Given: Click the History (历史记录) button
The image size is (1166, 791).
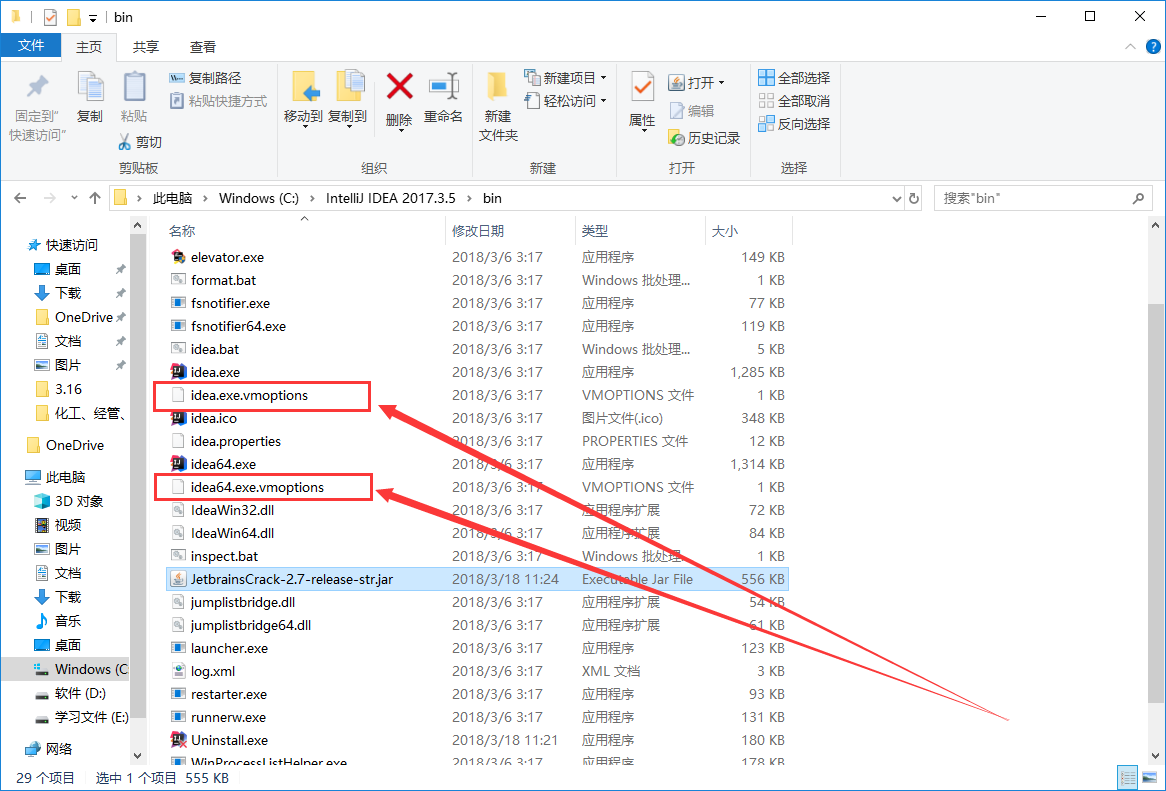Looking at the screenshot, I should tap(704, 138).
